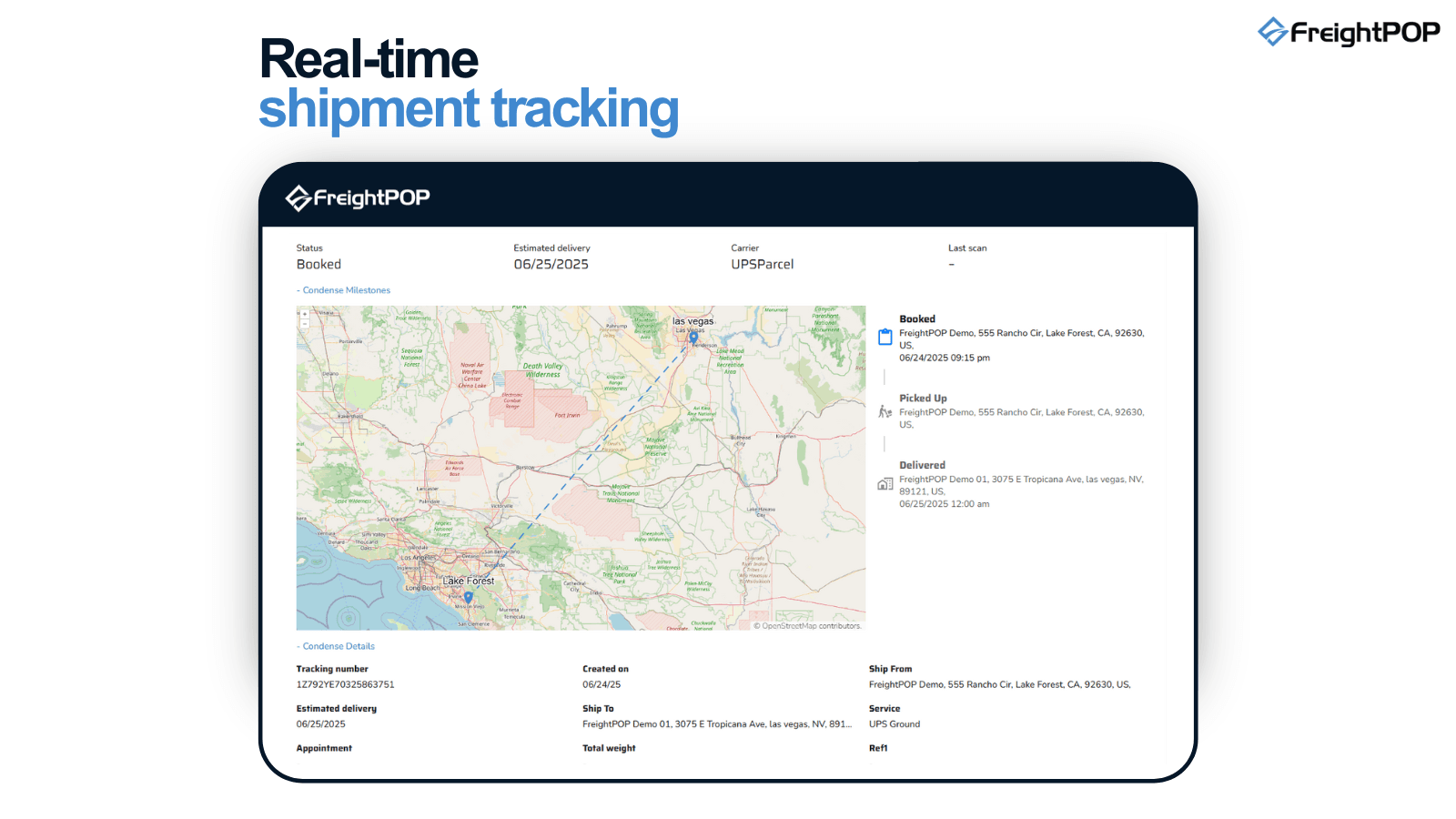Click the dashed route line on the map
The height and width of the screenshot is (819, 1456).
click(x=582, y=464)
